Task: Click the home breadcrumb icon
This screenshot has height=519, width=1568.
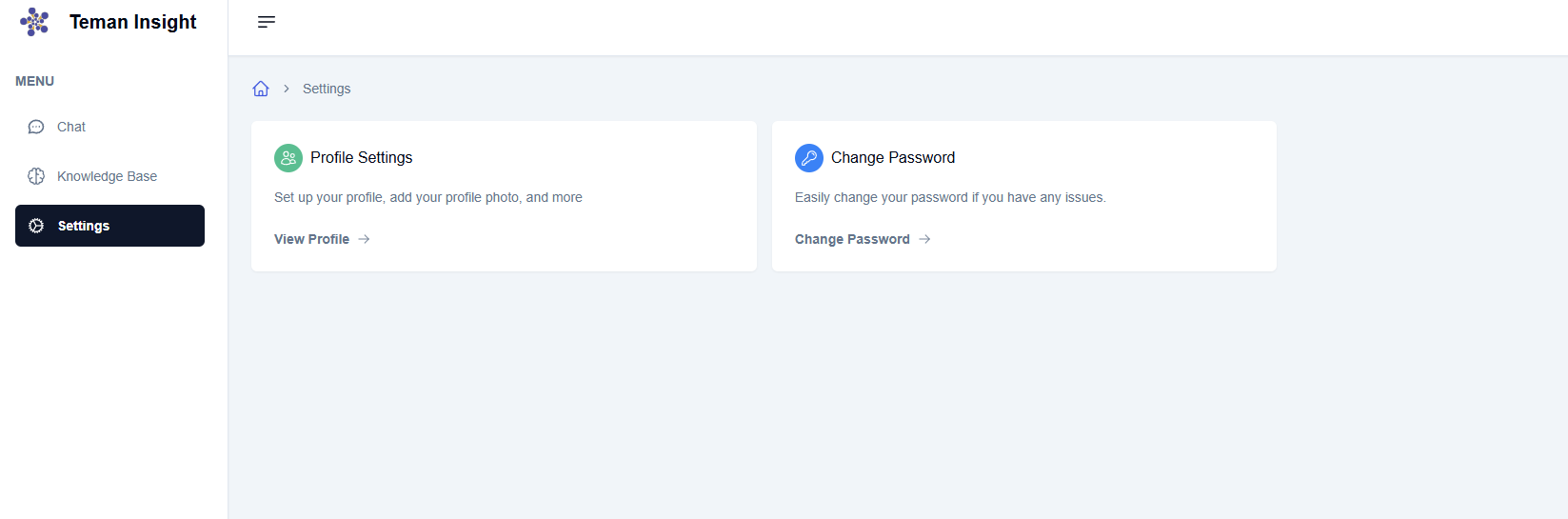Action: click(261, 89)
